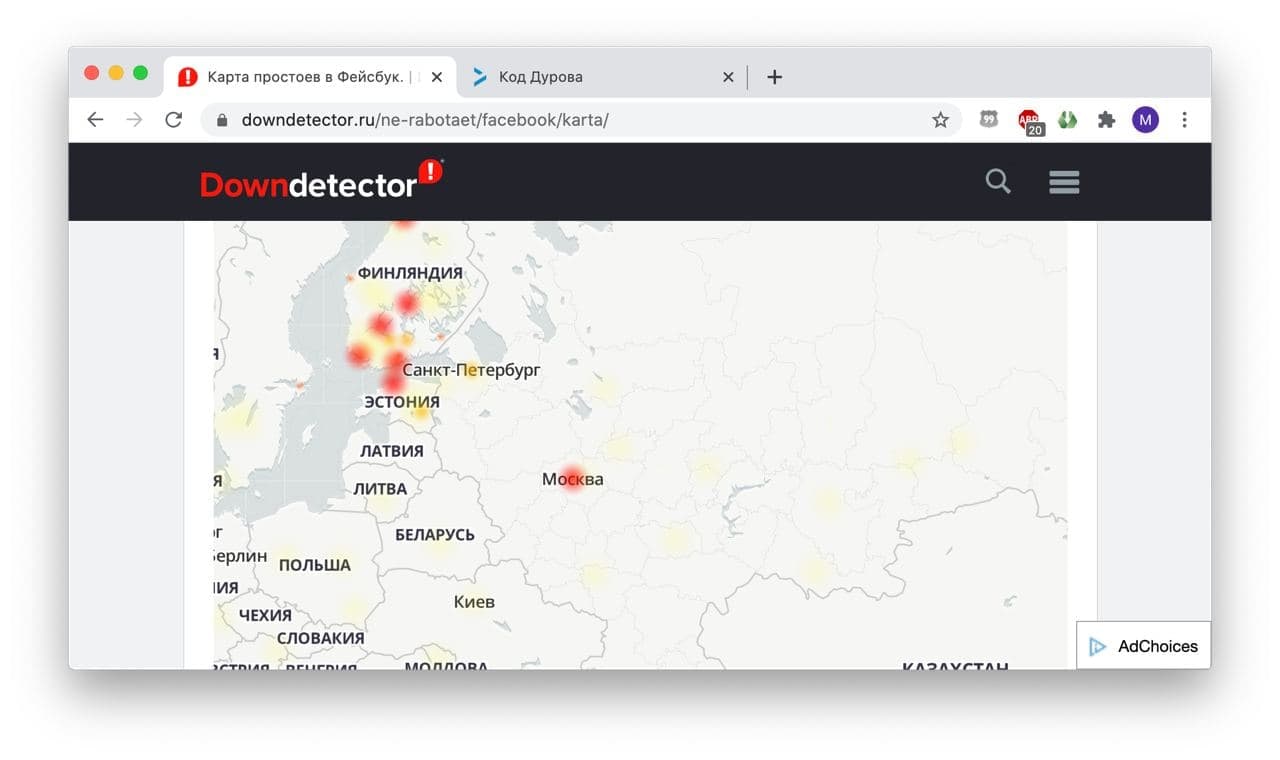The width and height of the screenshot is (1280, 760).
Task: Click the Downdetector search magnifier icon
Action: (x=998, y=181)
